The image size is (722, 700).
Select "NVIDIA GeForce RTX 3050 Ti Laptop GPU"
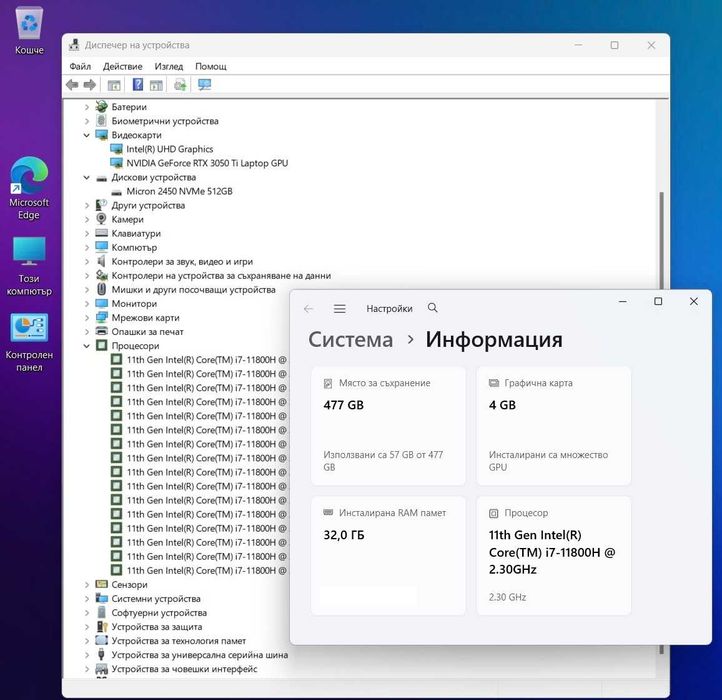[x=207, y=163]
